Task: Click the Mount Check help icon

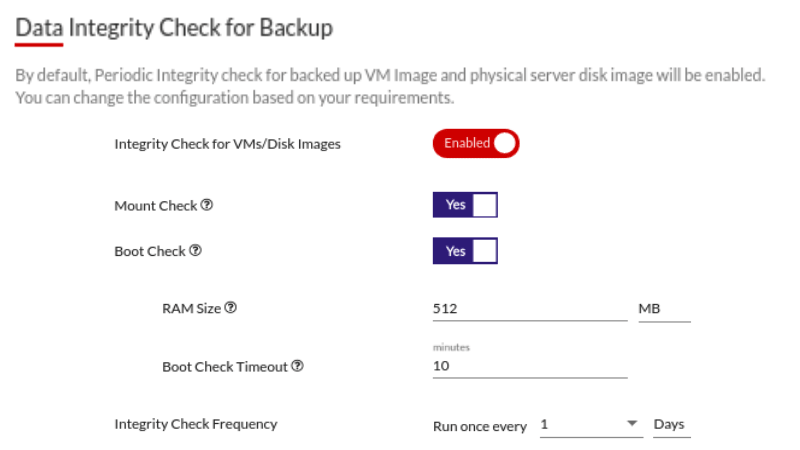Action: (x=207, y=205)
